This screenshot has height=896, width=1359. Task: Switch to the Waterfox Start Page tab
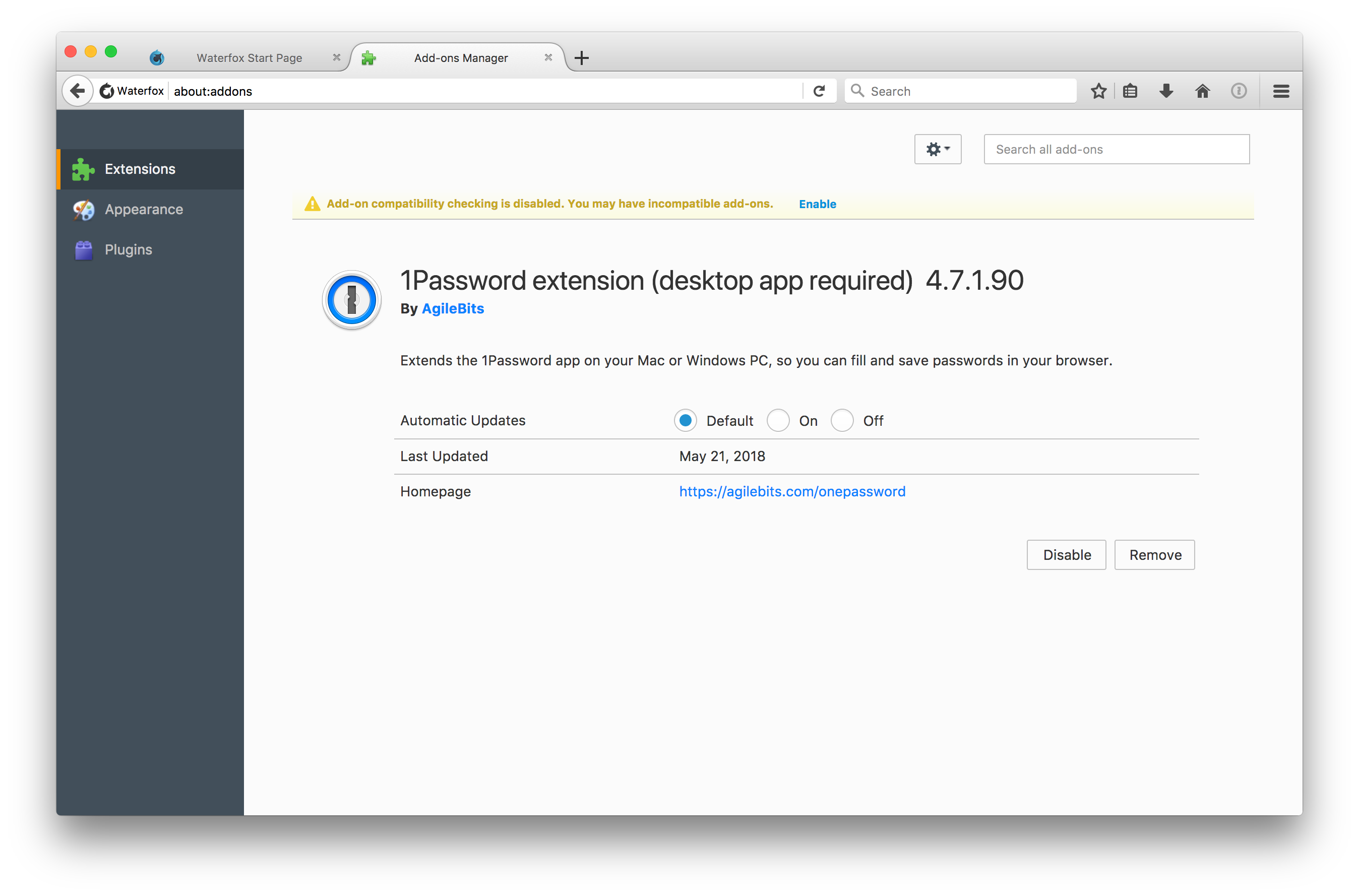(249, 57)
